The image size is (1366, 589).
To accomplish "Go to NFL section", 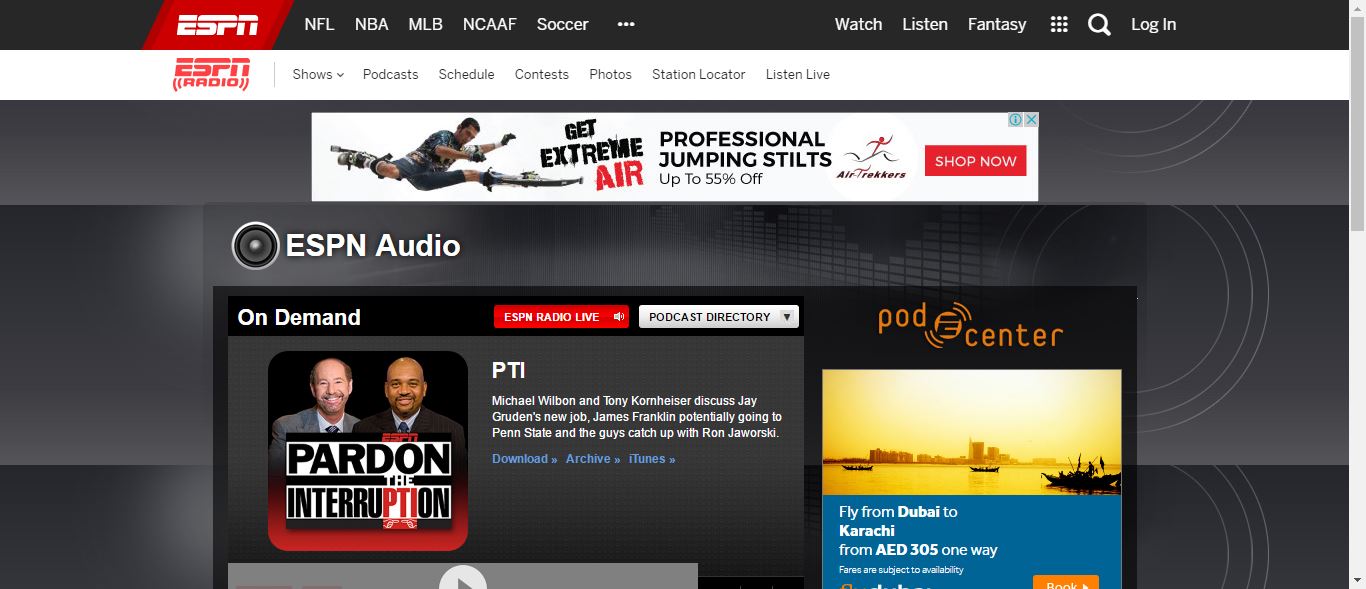I will pos(320,24).
